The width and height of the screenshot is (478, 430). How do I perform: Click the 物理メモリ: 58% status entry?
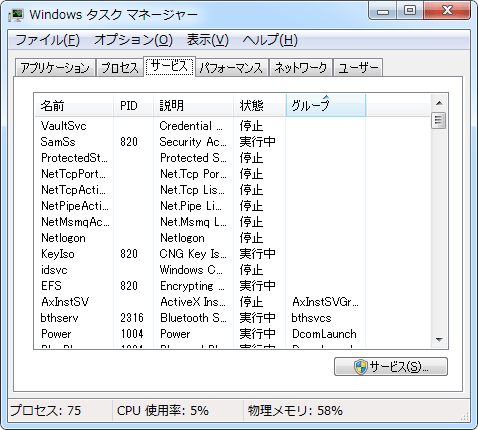pyautogui.click(x=295, y=411)
